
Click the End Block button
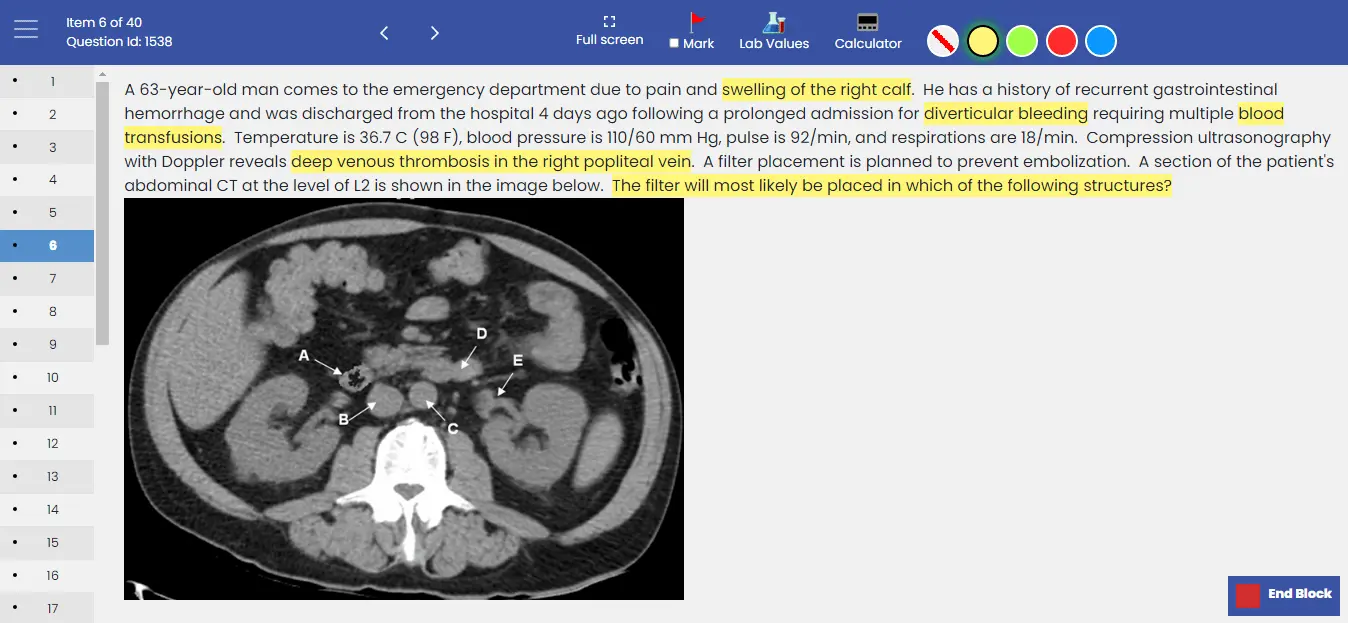pos(1284,595)
